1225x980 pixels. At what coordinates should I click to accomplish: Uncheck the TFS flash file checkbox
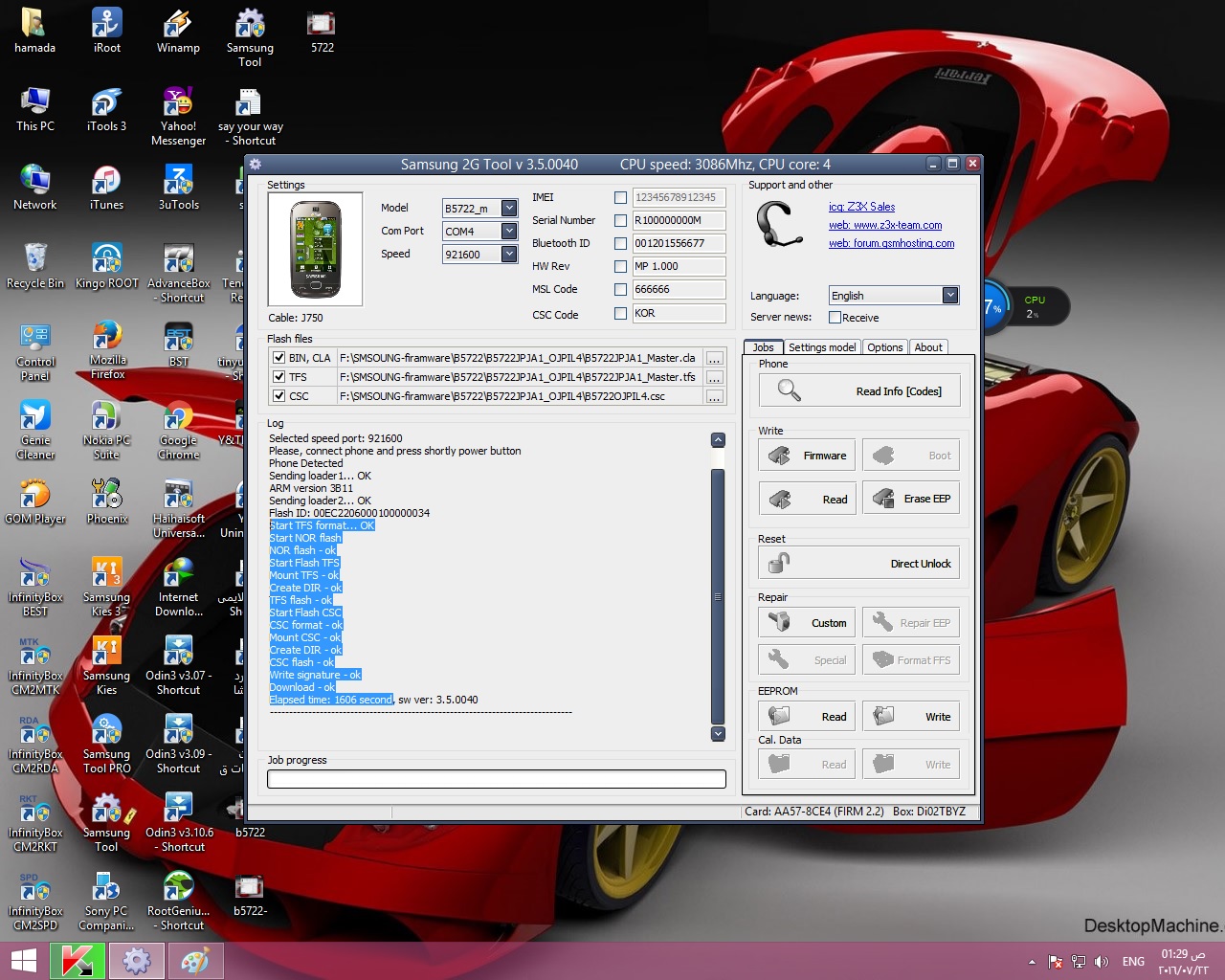click(278, 377)
